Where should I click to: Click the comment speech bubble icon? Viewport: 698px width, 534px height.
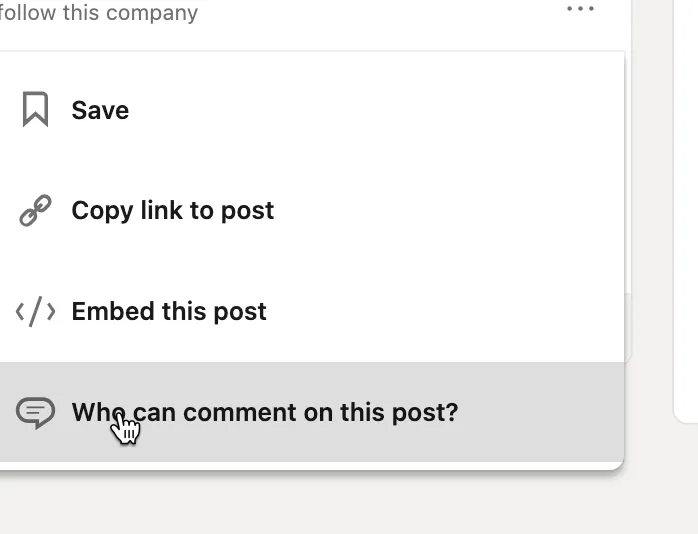point(35,412)
